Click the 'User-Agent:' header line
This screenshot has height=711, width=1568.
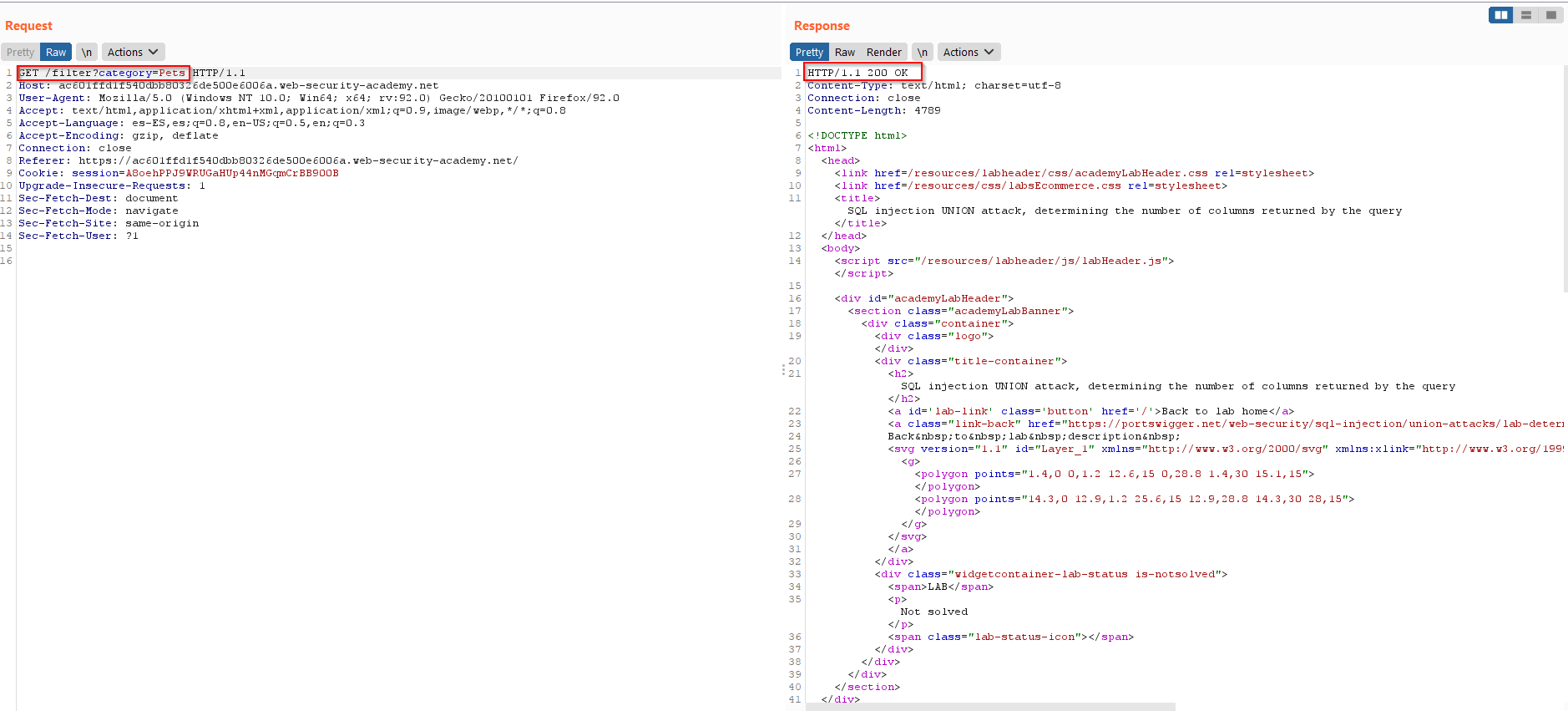[x=319, y=98]
